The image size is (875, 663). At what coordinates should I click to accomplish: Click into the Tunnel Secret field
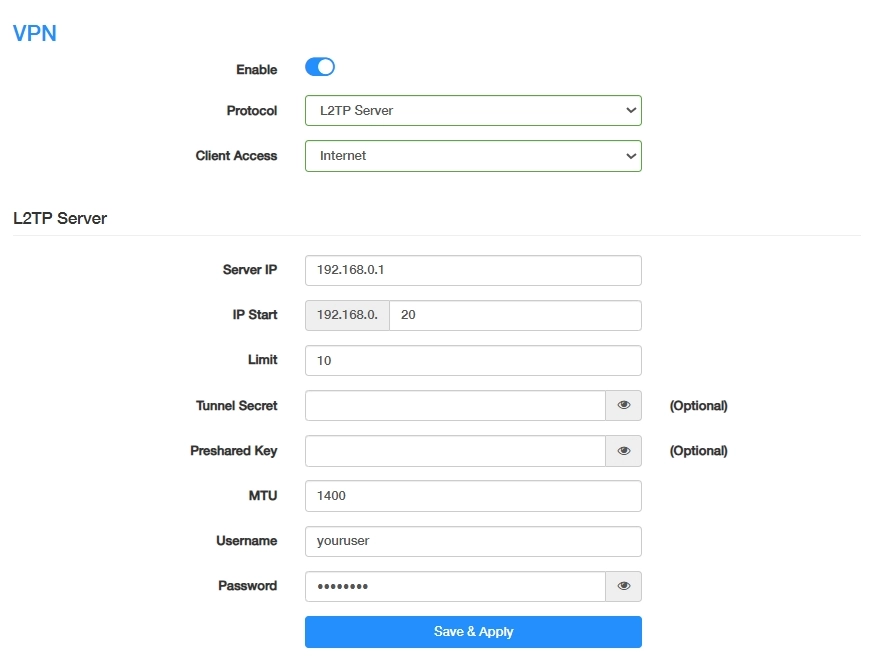click(x=455, y=406)
